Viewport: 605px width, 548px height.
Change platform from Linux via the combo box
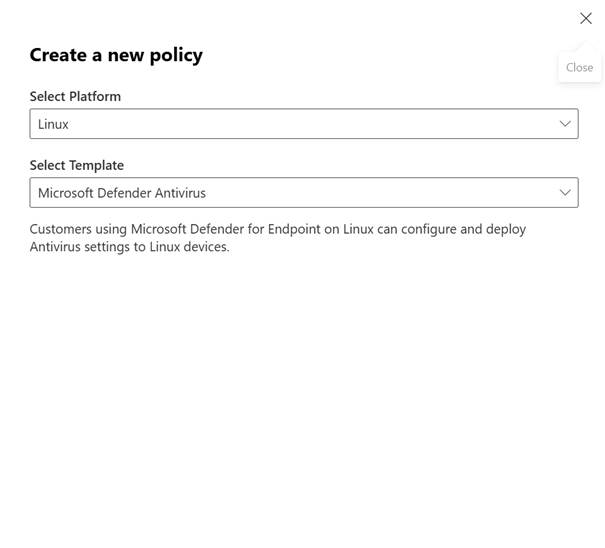point(304,123)
